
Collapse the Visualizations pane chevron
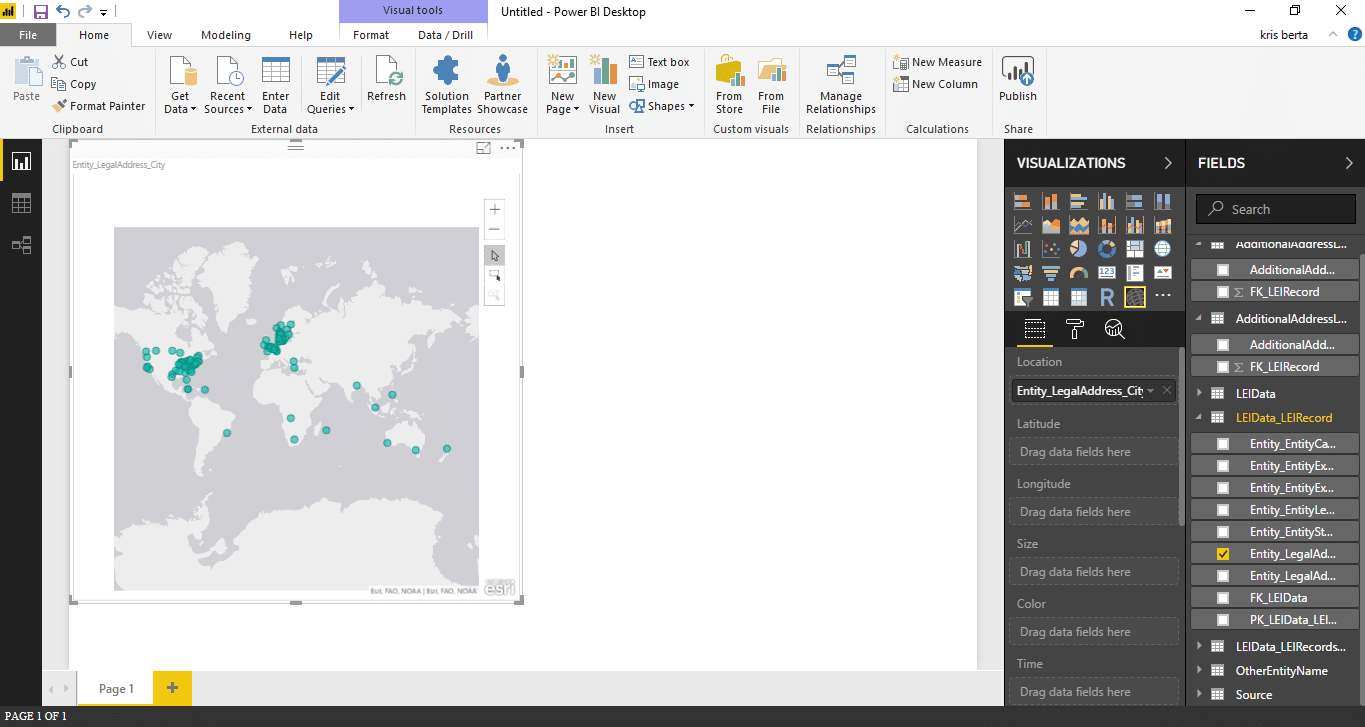pos(1168,163)
